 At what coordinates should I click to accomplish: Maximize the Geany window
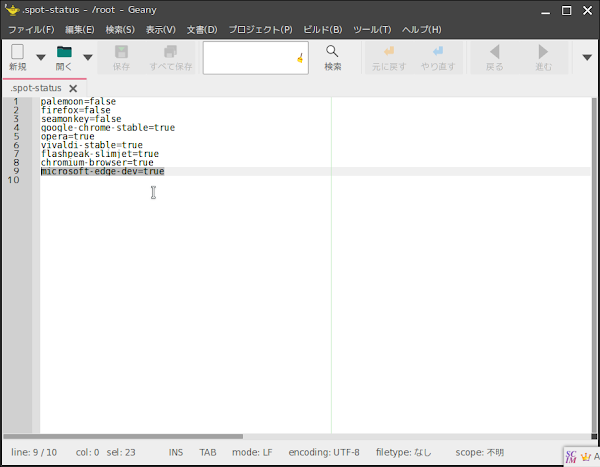(566, 10)
